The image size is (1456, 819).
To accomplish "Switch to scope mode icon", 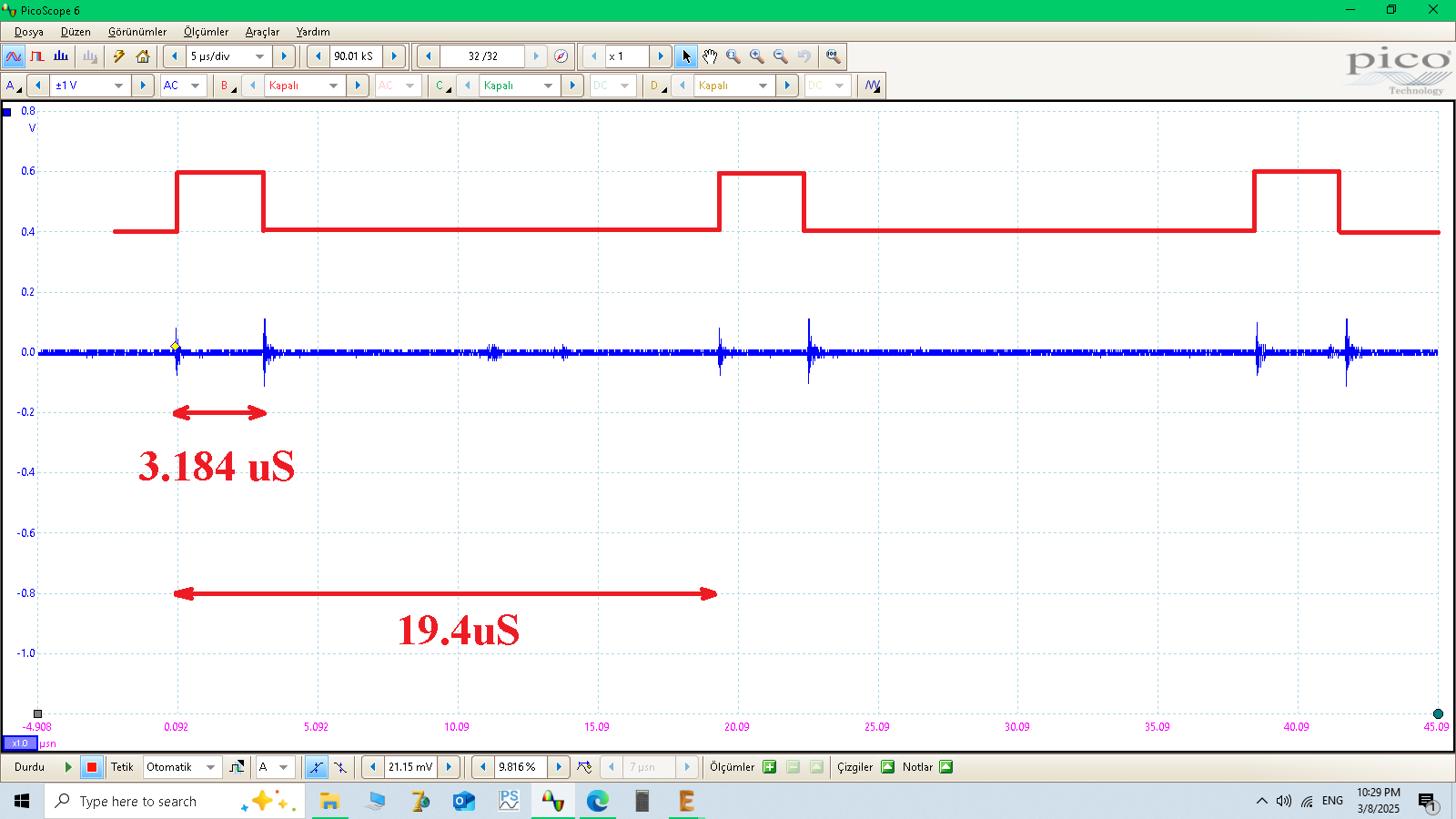I will click(x=14, y=56).
